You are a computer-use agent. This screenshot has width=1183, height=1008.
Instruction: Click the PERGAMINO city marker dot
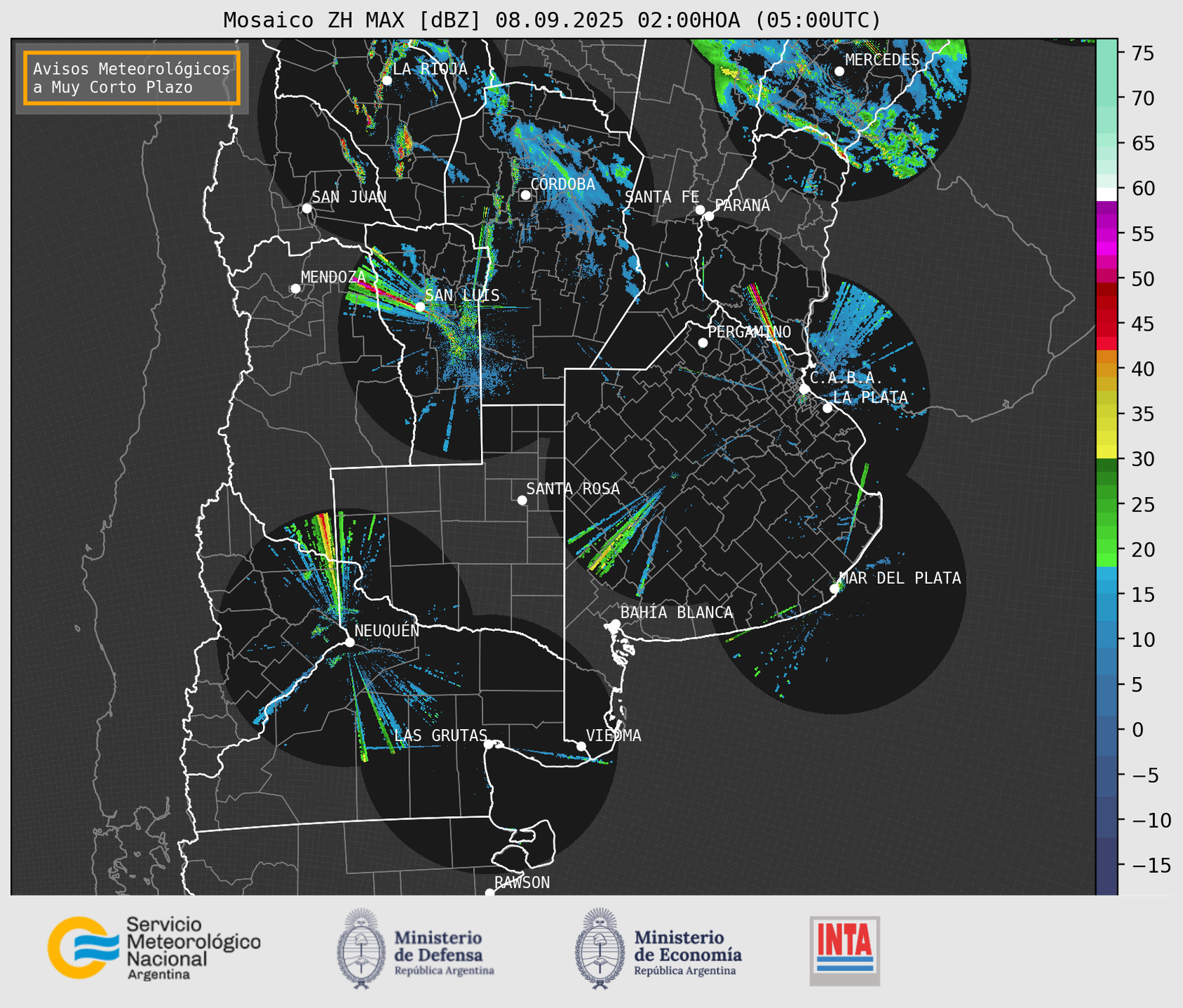point(703,343)
